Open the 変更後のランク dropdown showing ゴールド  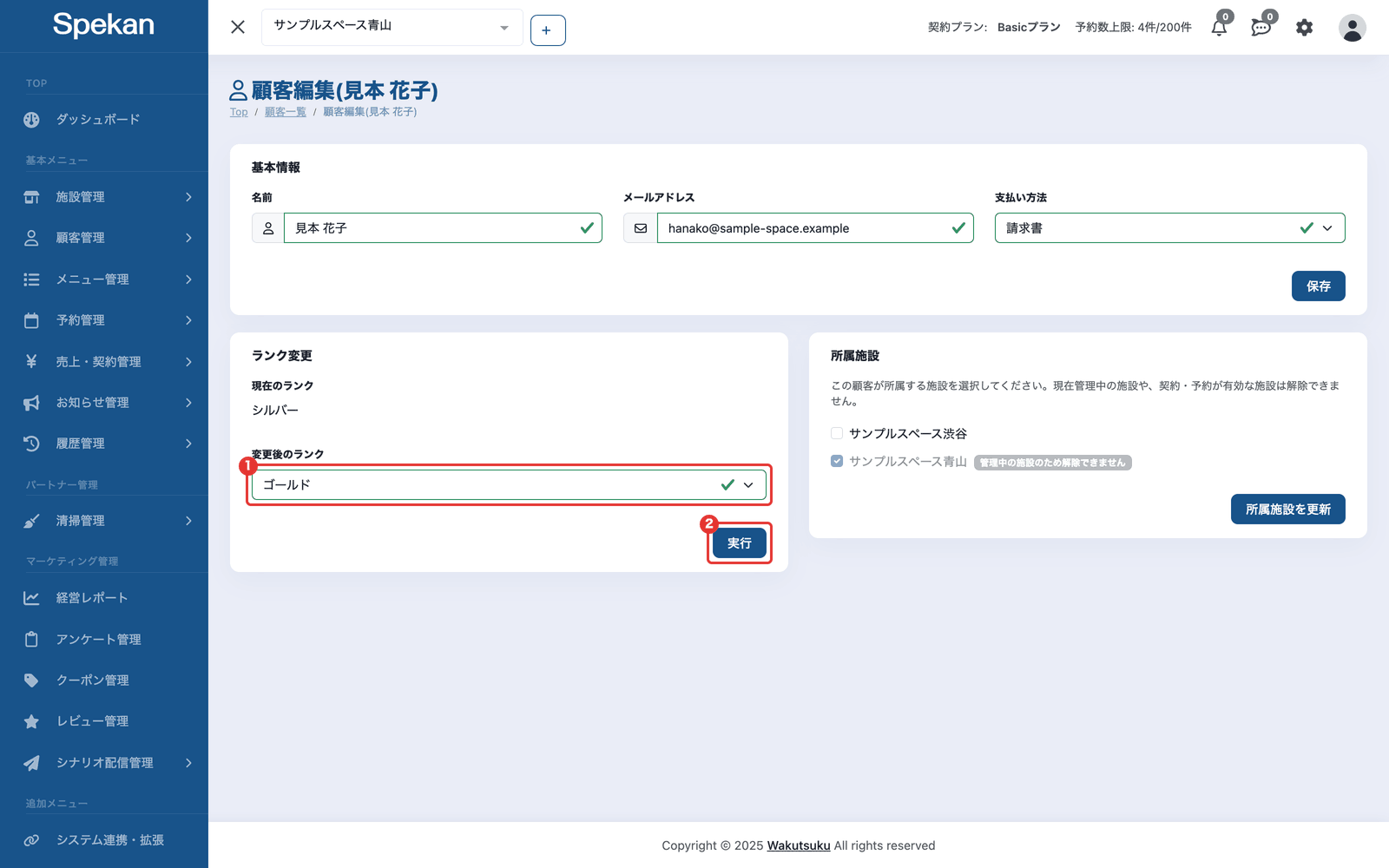pyautogui.click(x=509, y=485)
